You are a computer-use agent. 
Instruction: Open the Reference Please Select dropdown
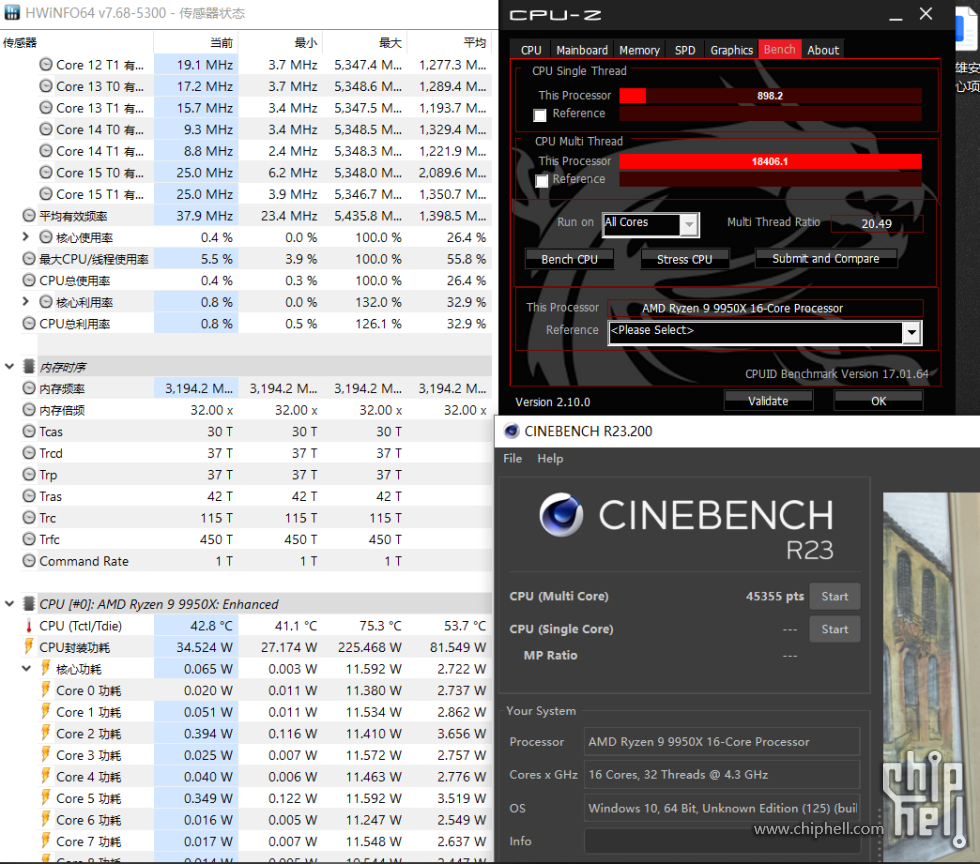pyautogui.click(x=910, y=332)
